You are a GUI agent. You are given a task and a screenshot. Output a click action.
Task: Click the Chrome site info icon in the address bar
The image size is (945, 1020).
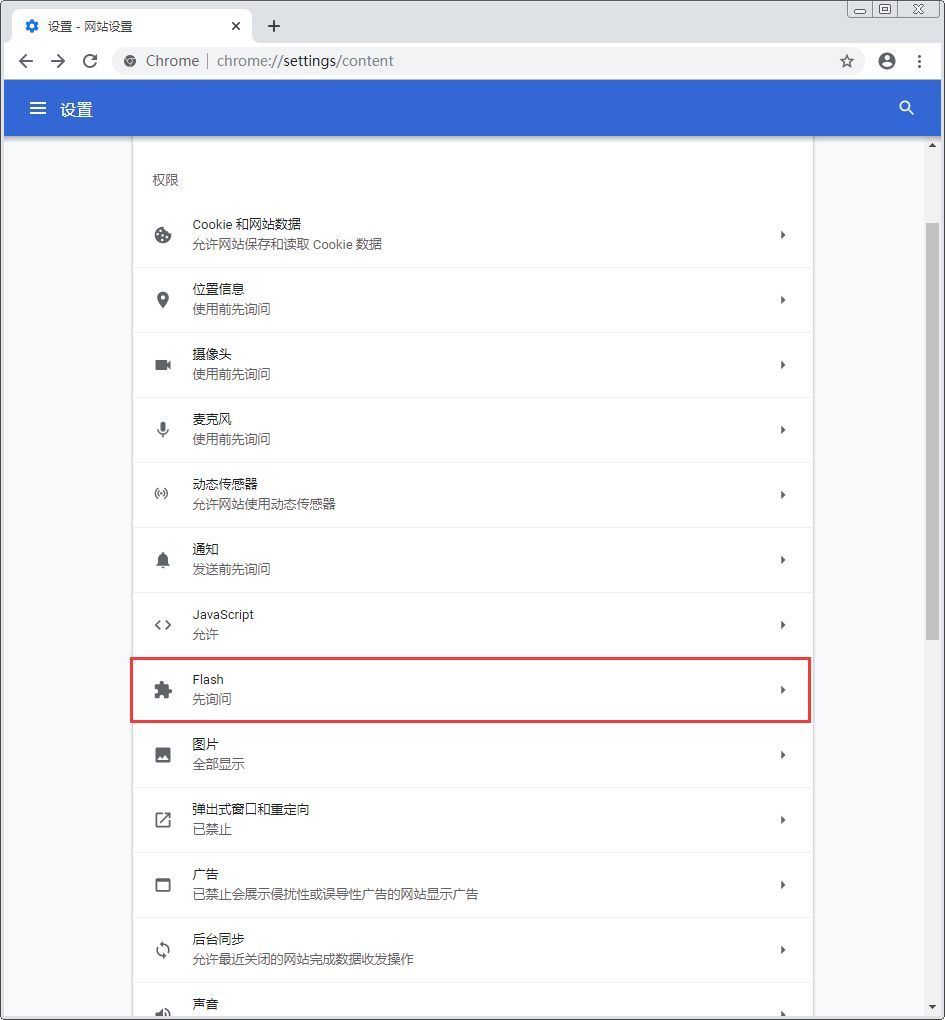click(130, 61)
